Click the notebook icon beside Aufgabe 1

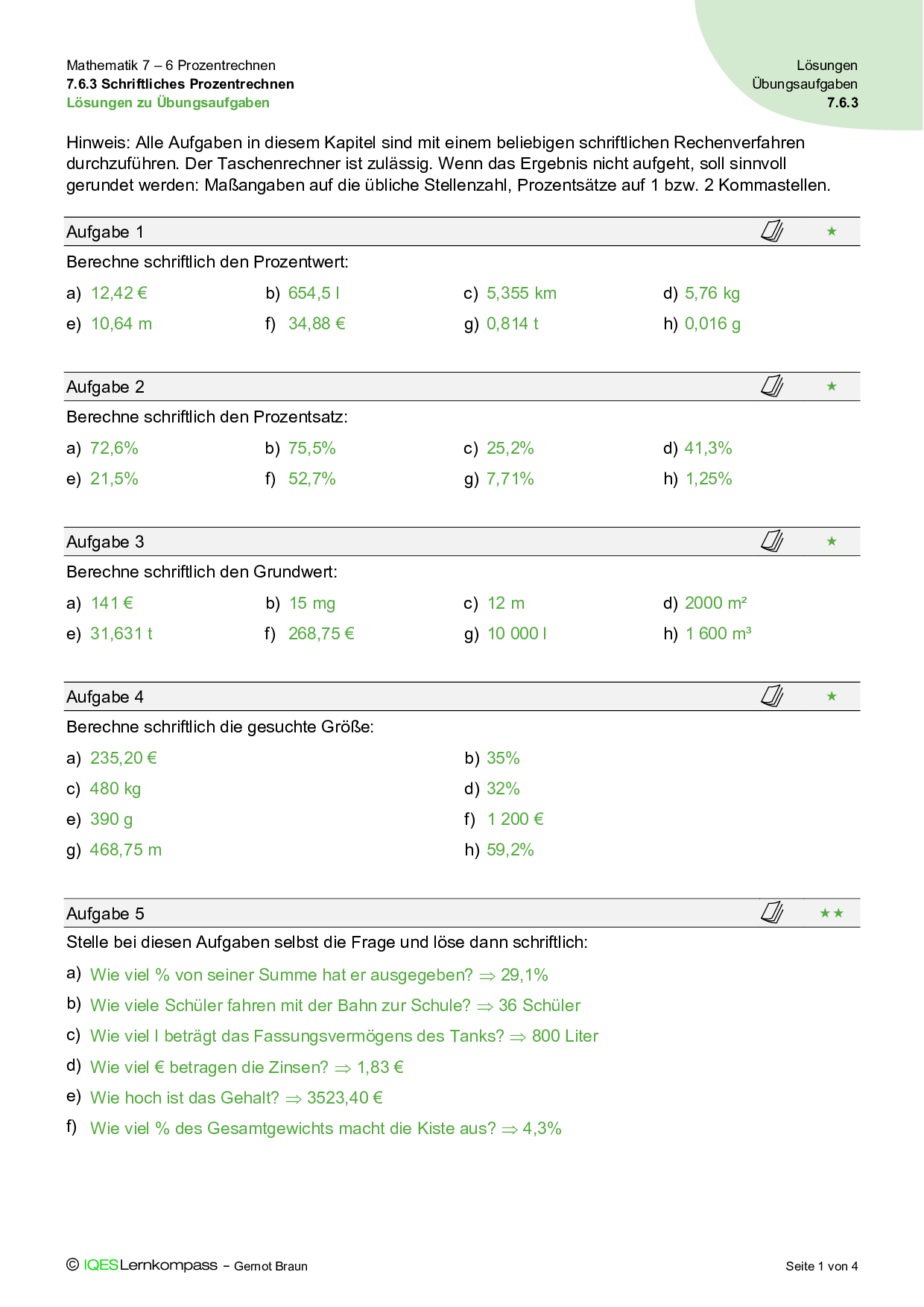(772, 231)
